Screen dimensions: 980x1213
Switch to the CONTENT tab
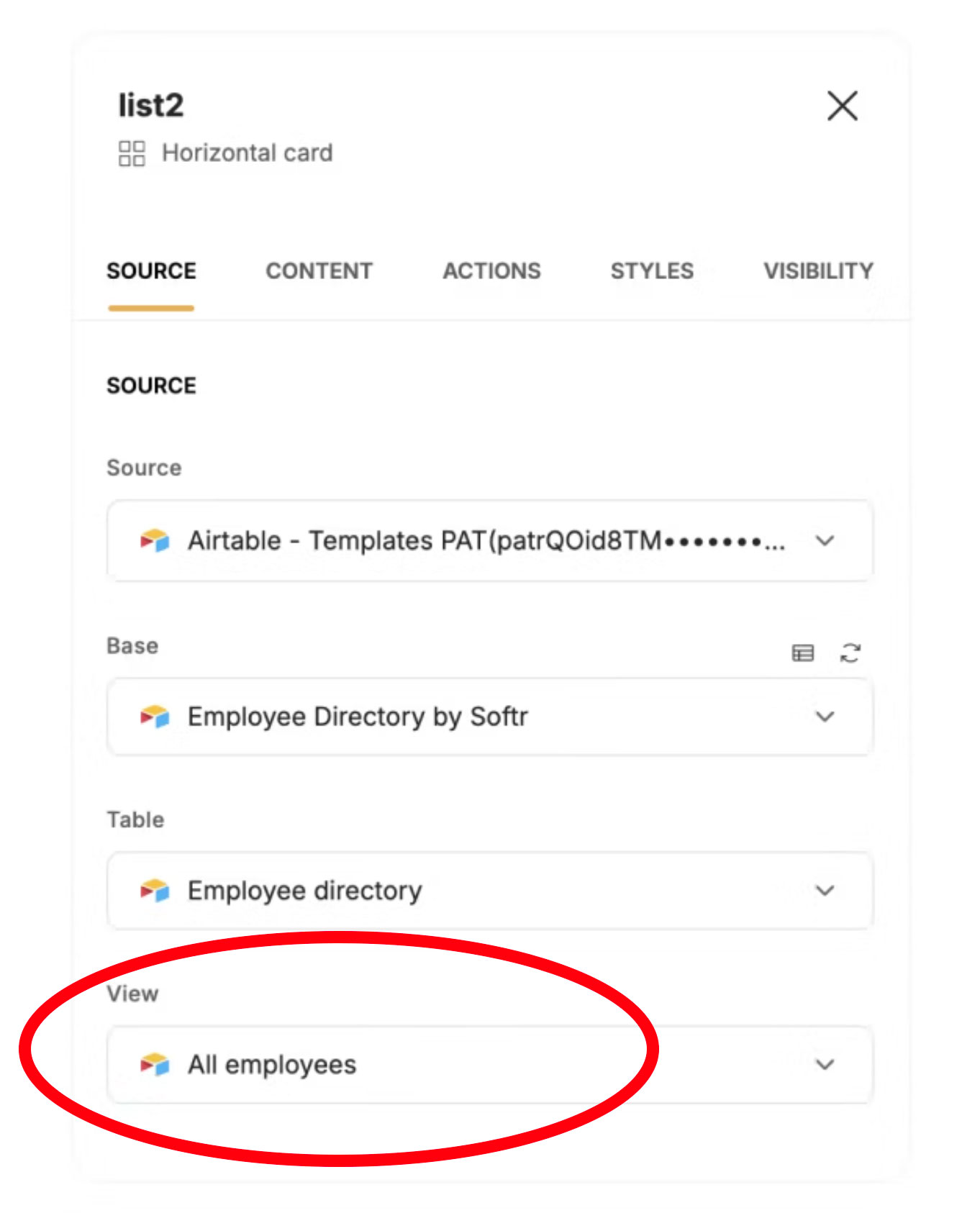pyautogui.click(x=319, y=271)
